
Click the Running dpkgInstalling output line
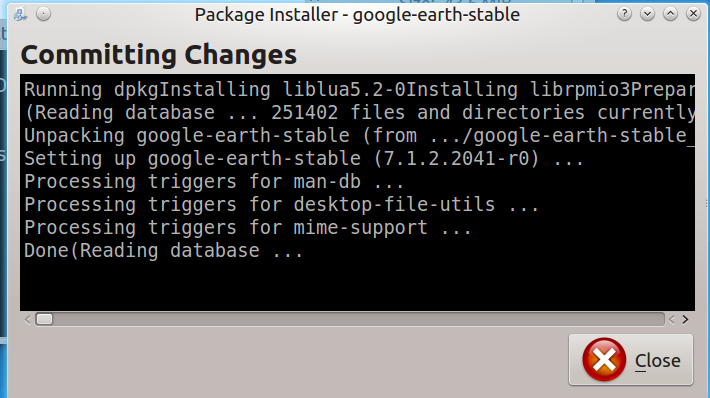coord(359,90)
